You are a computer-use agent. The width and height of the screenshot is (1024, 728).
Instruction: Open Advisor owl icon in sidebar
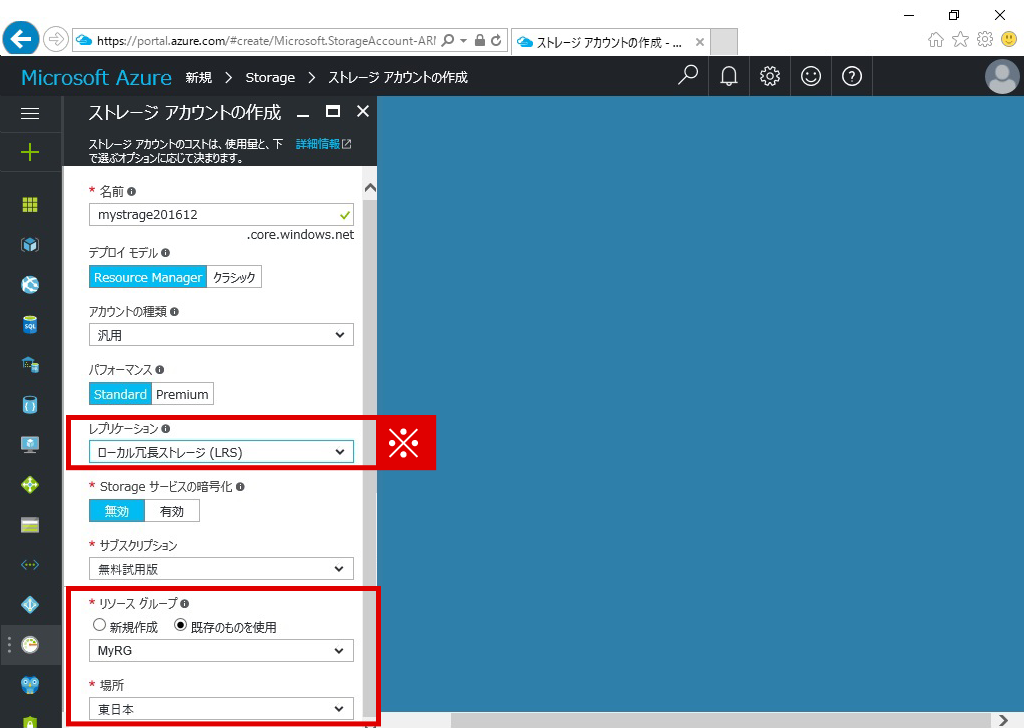(30, 685)
